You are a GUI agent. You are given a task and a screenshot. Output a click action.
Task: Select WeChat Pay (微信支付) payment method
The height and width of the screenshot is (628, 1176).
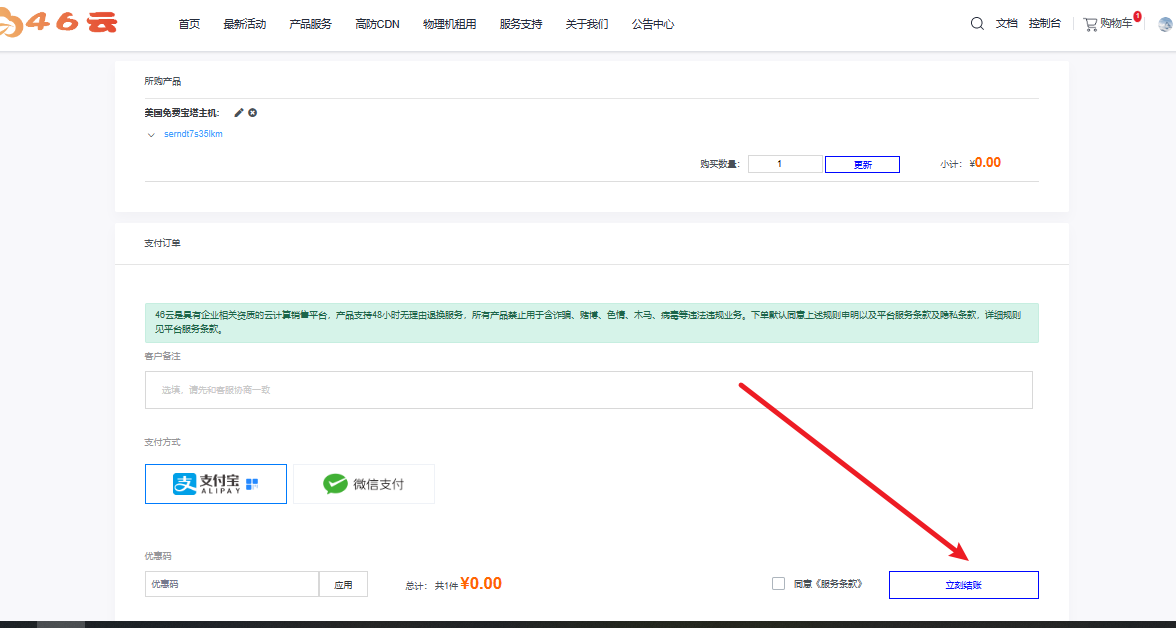tap(364, 484)
